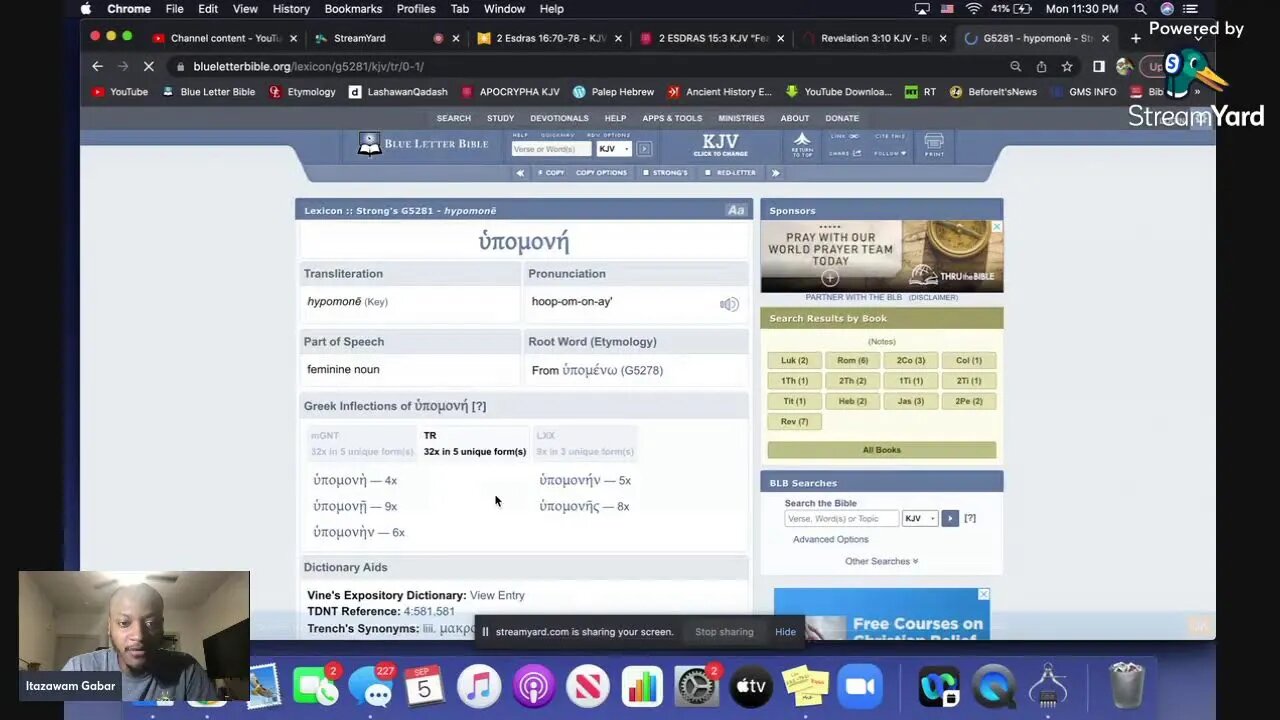The image size is (1280, 720).
Task: Click the Rev (7) book result
Action: pyautogui.click(x=794, y=421)
